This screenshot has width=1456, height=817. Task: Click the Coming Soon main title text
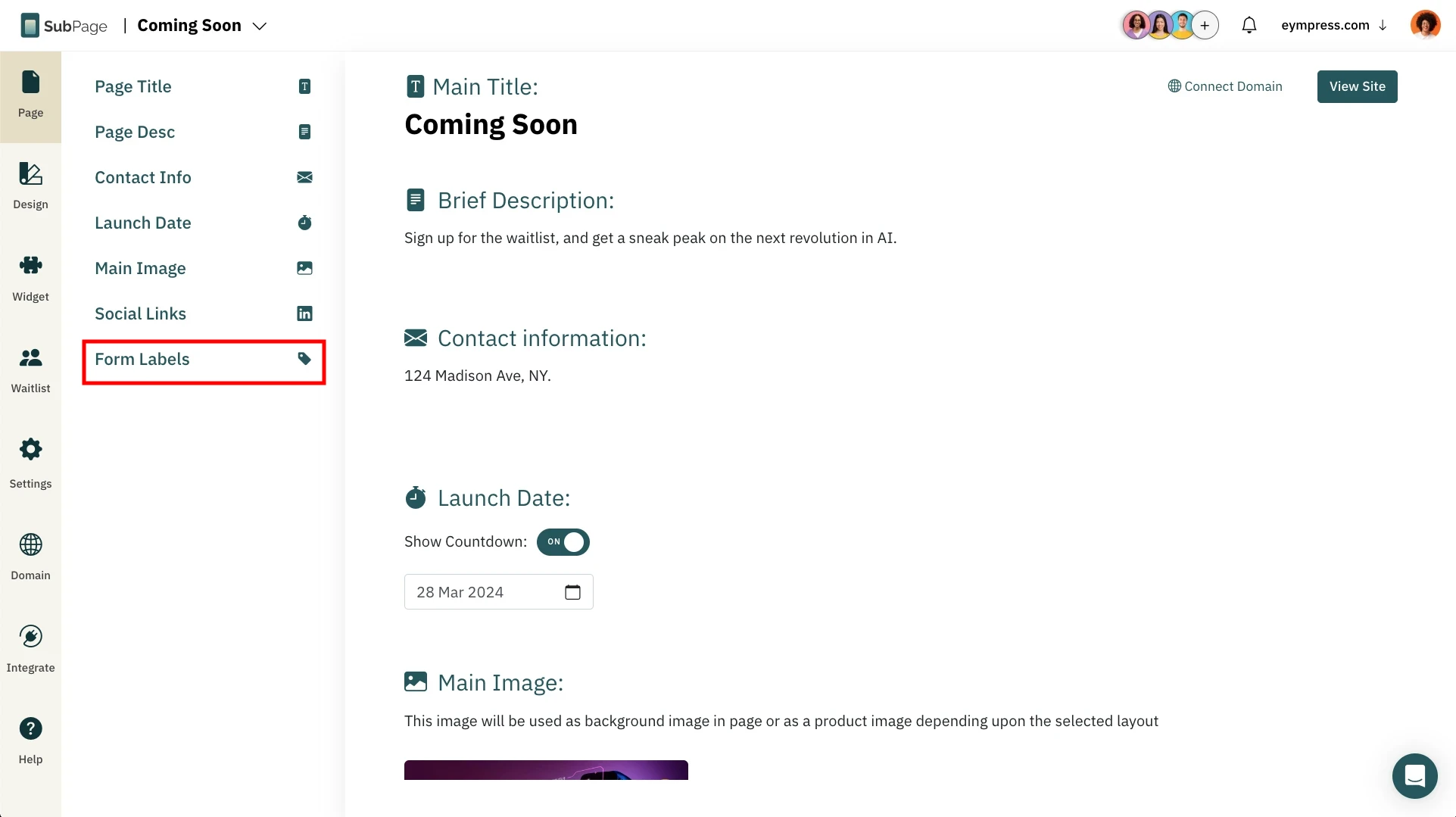(491, 124)
